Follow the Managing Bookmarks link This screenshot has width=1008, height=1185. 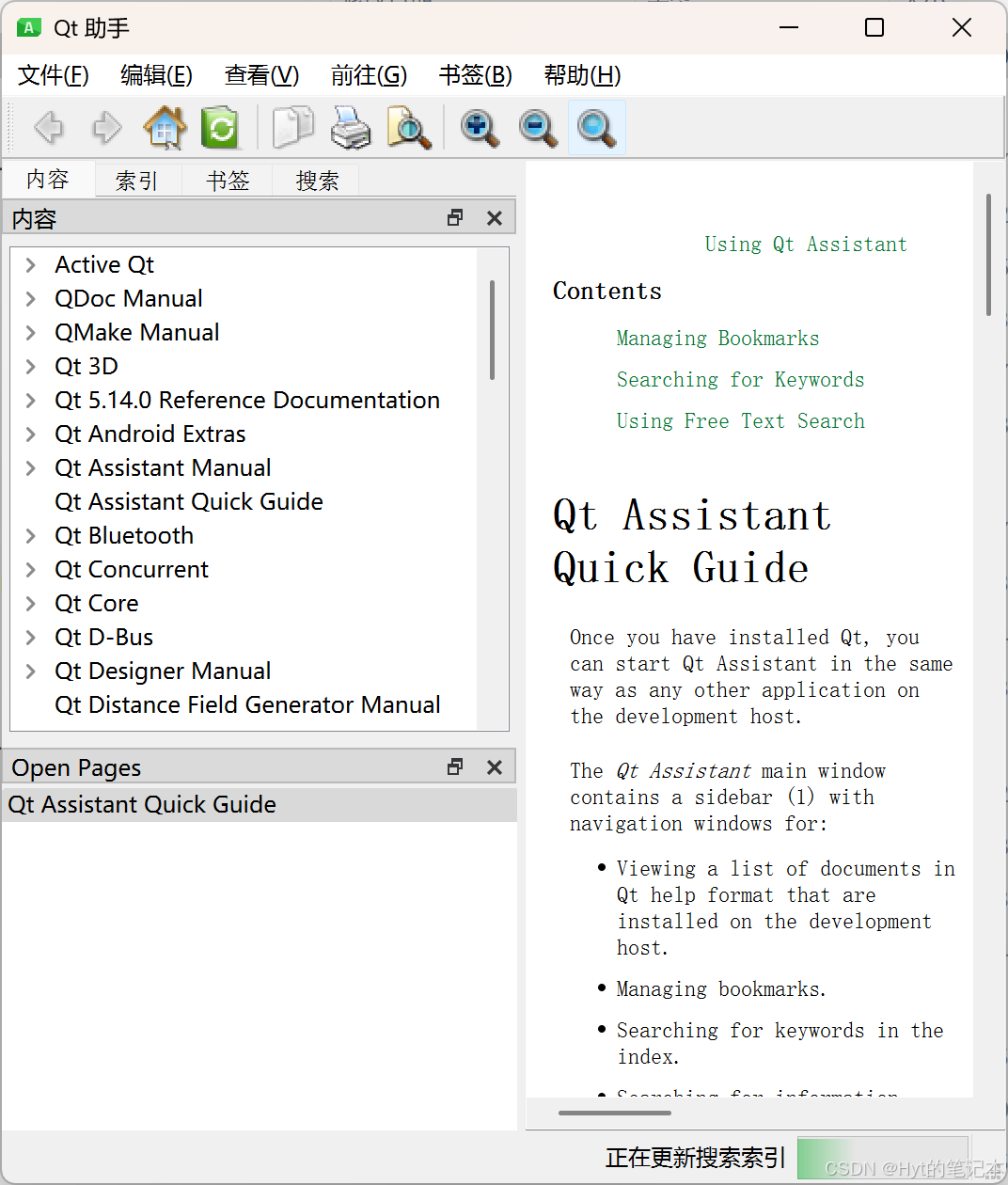coord(717,339)
